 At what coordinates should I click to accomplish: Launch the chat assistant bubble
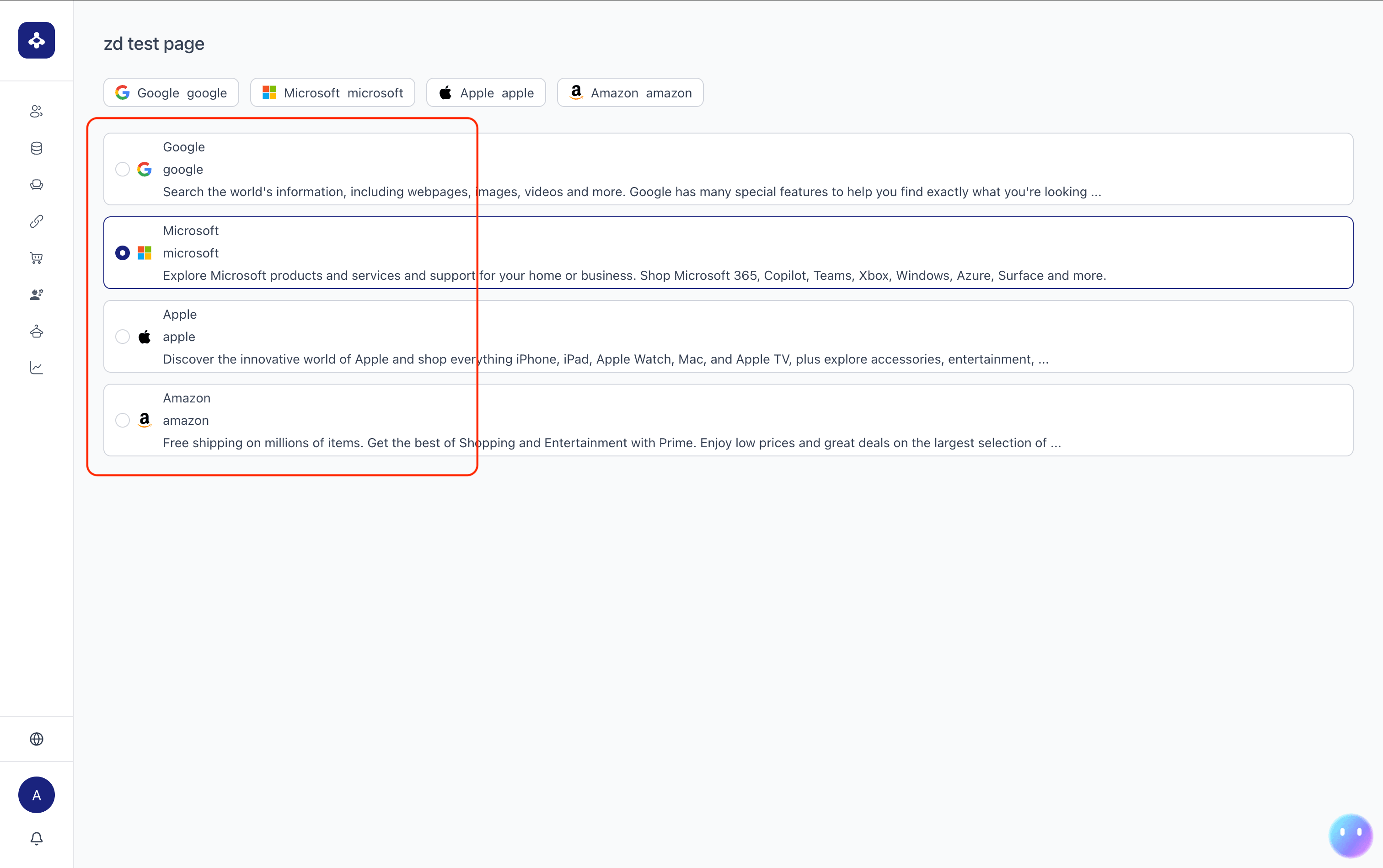pyautogui.click(x=1350, y=835)
